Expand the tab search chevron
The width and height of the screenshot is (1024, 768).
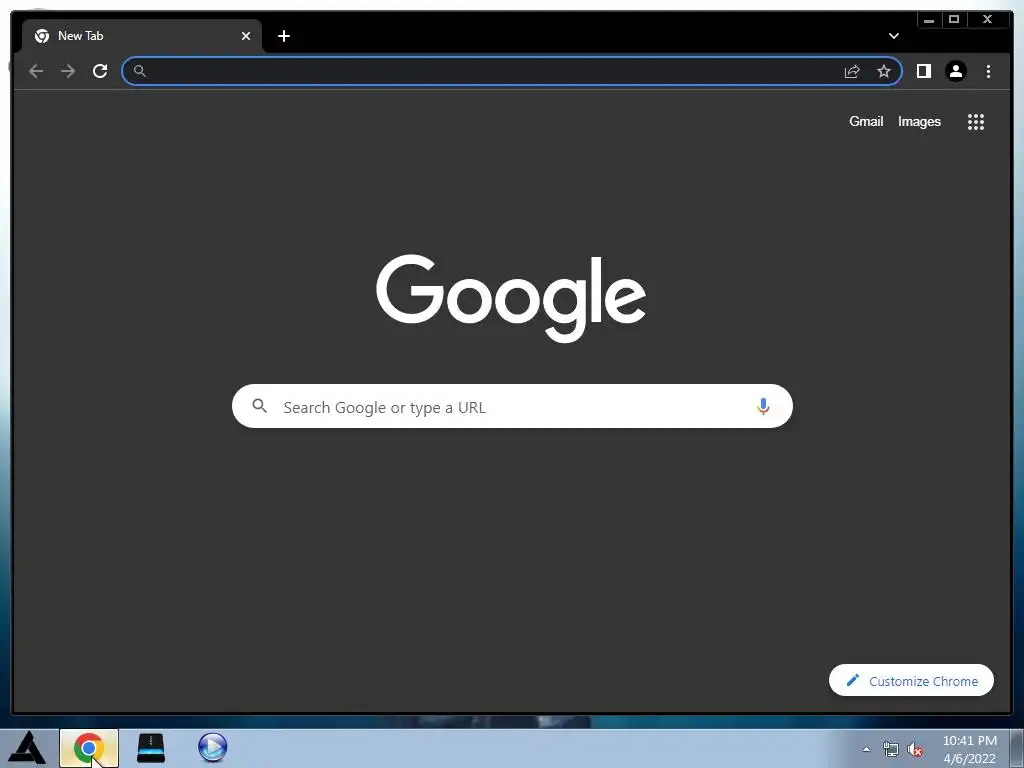tap(894, 36)
